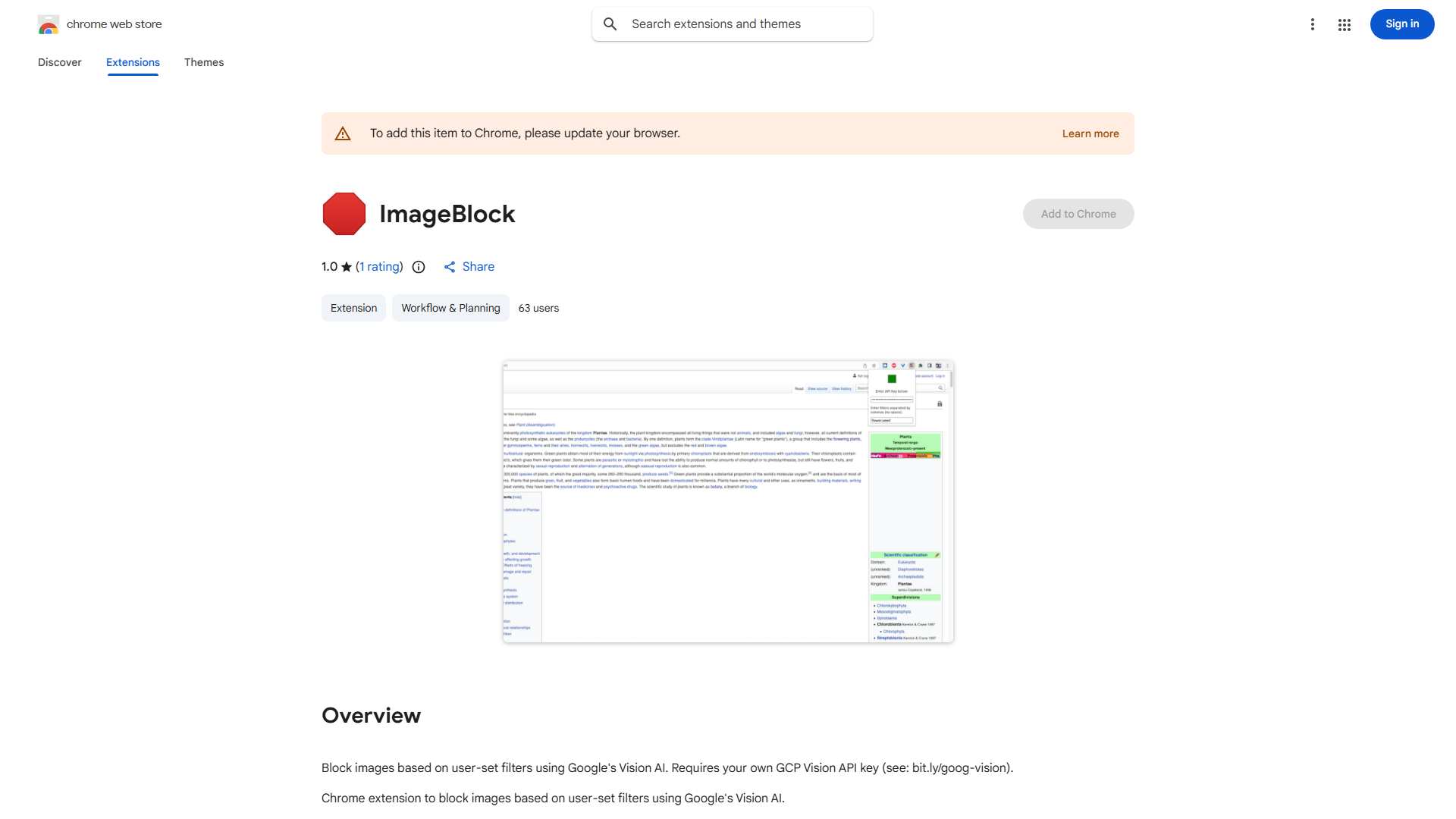
Task: Click the search magnifier icon
Action: click(610, 24)
